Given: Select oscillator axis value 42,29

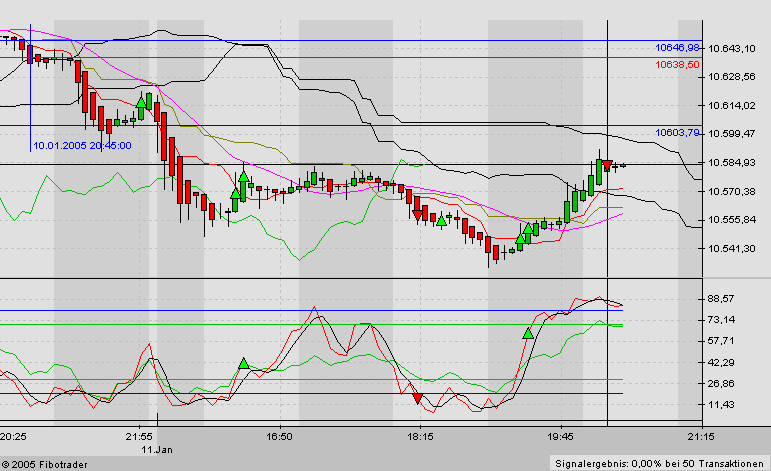Looking at the screenshot, I should 721,362.
